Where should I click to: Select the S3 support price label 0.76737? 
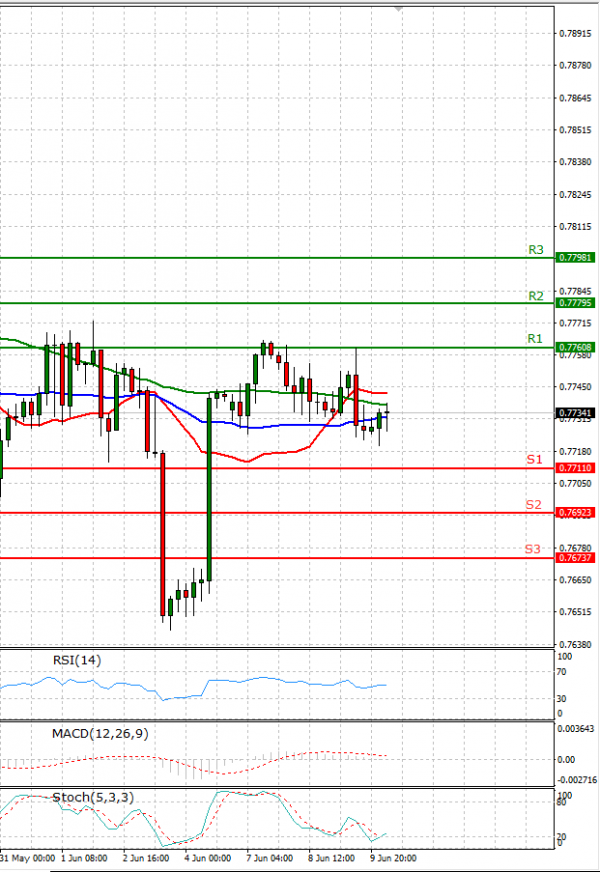coord(576,558)
